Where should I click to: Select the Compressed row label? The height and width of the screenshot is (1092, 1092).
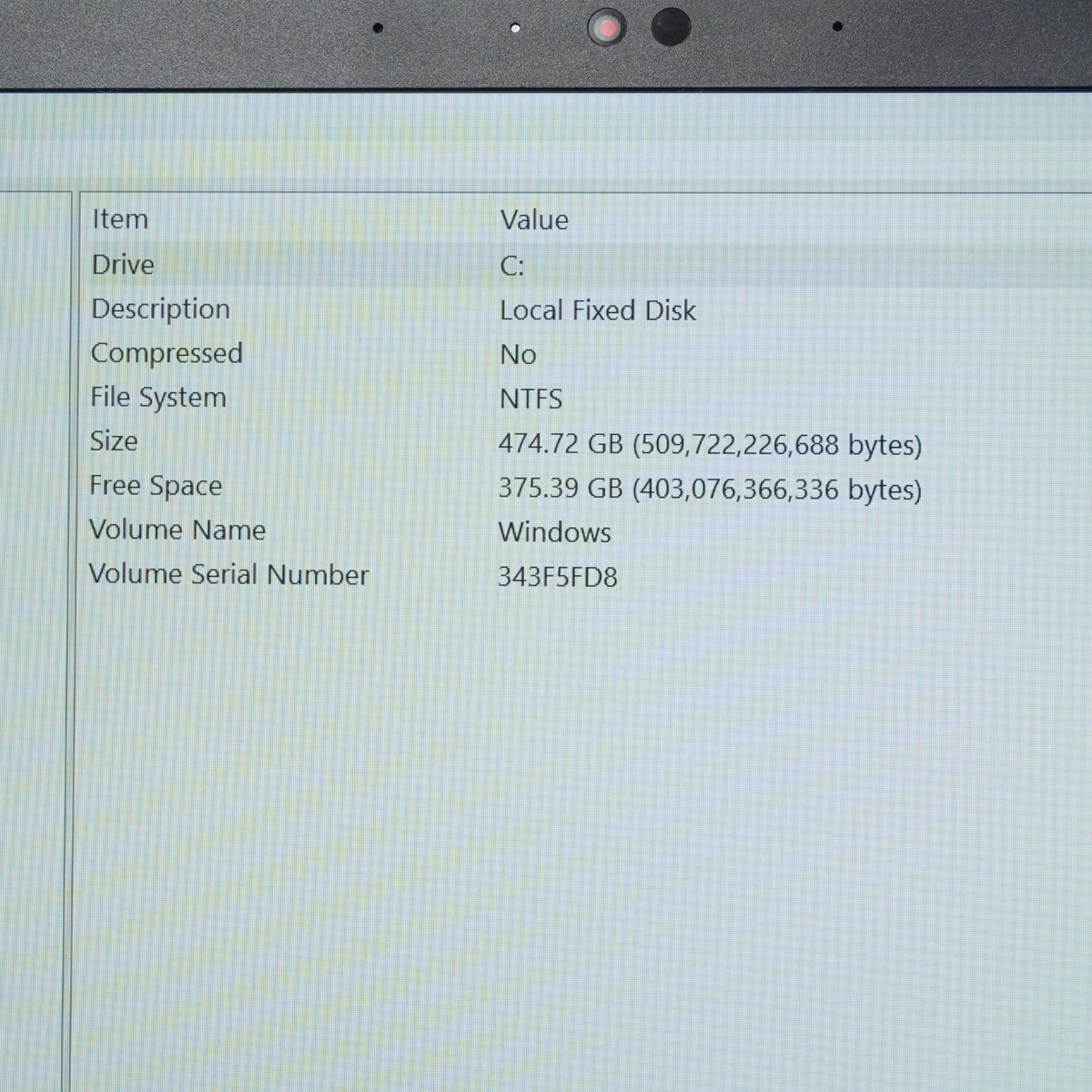167,354
